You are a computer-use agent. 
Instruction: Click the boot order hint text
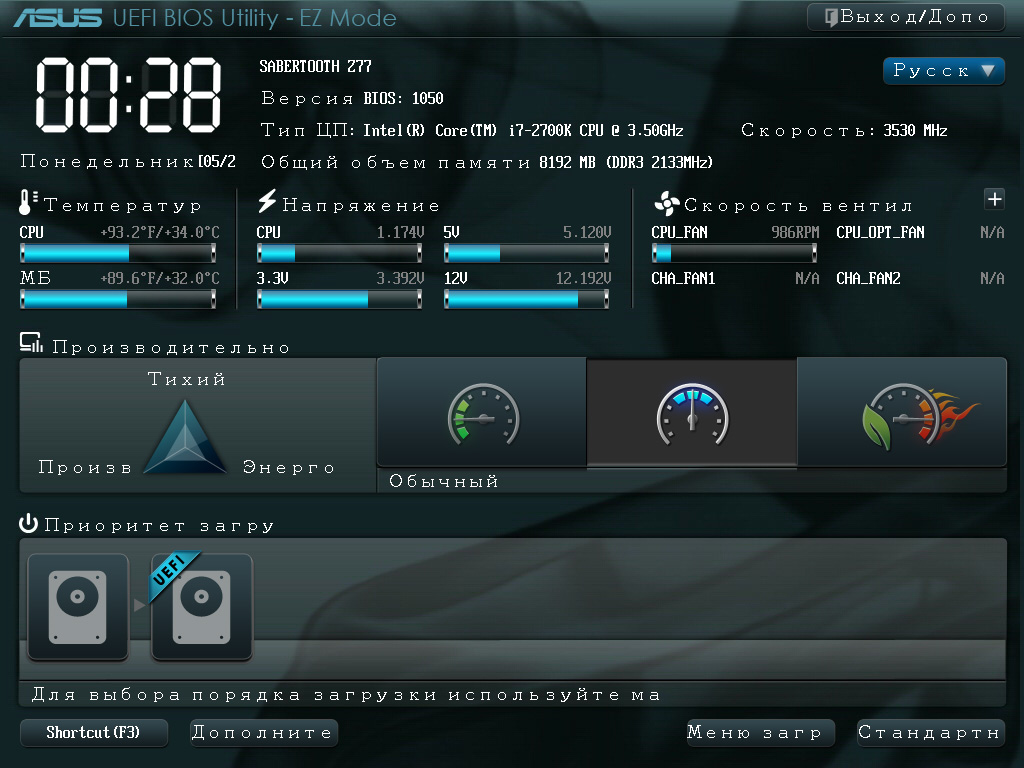pos(346,695)
